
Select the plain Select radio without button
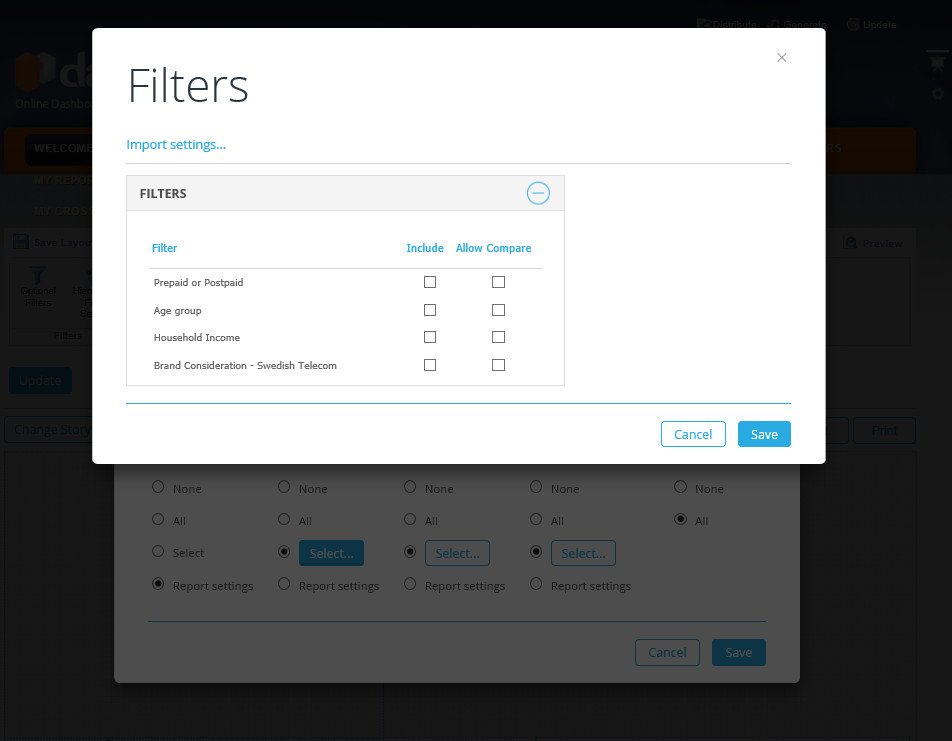pos(158,551)
